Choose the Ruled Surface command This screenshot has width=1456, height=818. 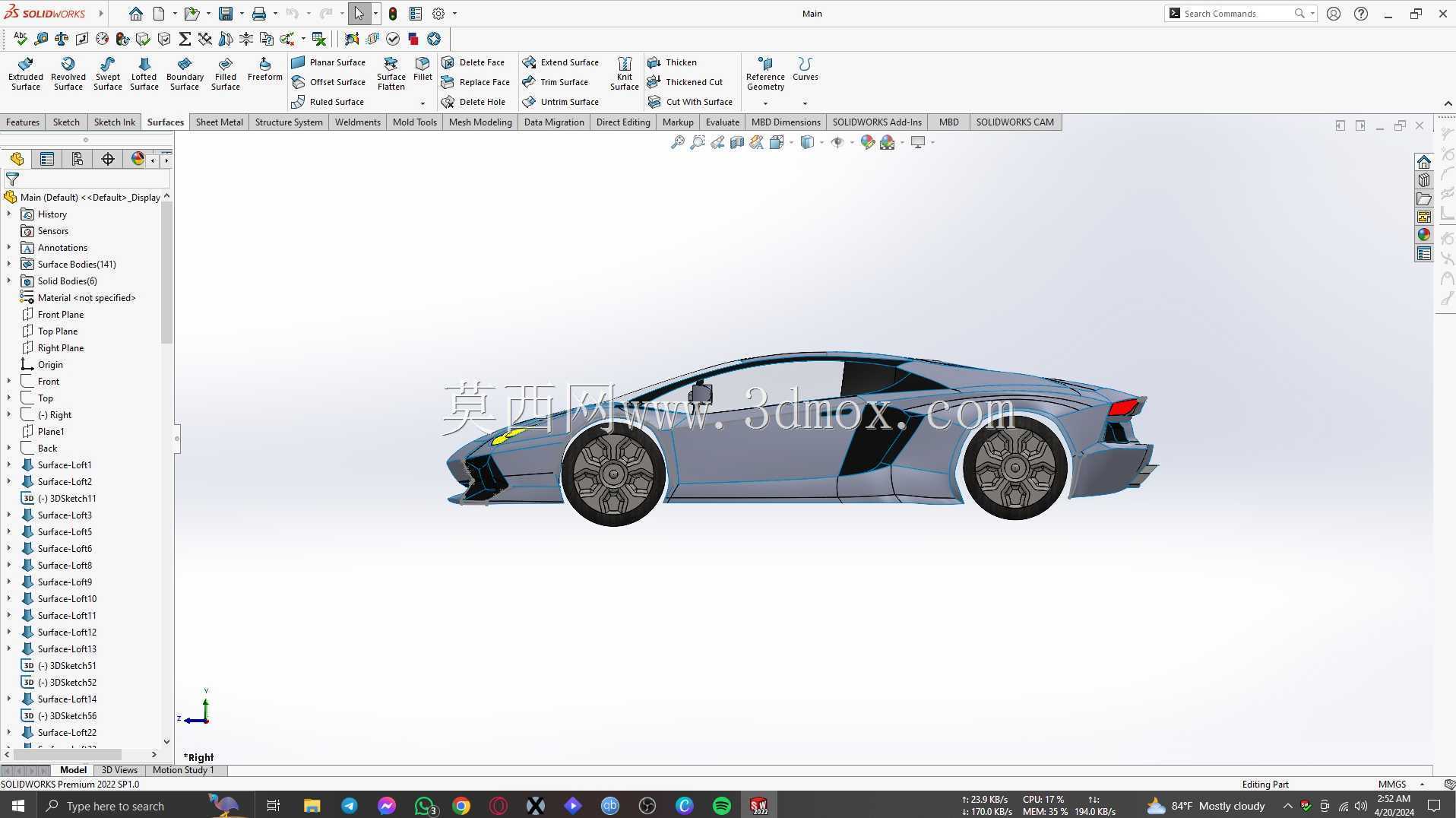pyautogui.click(x=328, y=102)
